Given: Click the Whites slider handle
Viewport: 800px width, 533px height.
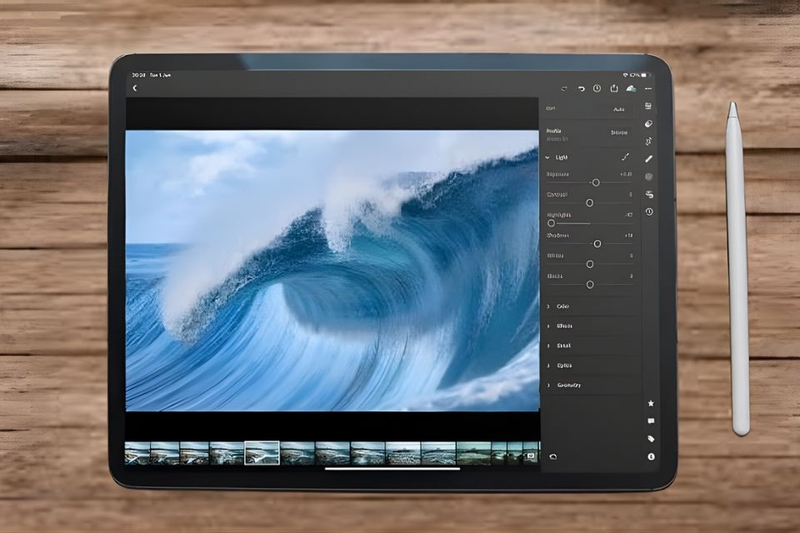Looking at the screenshot, I should tap(590, 264).
